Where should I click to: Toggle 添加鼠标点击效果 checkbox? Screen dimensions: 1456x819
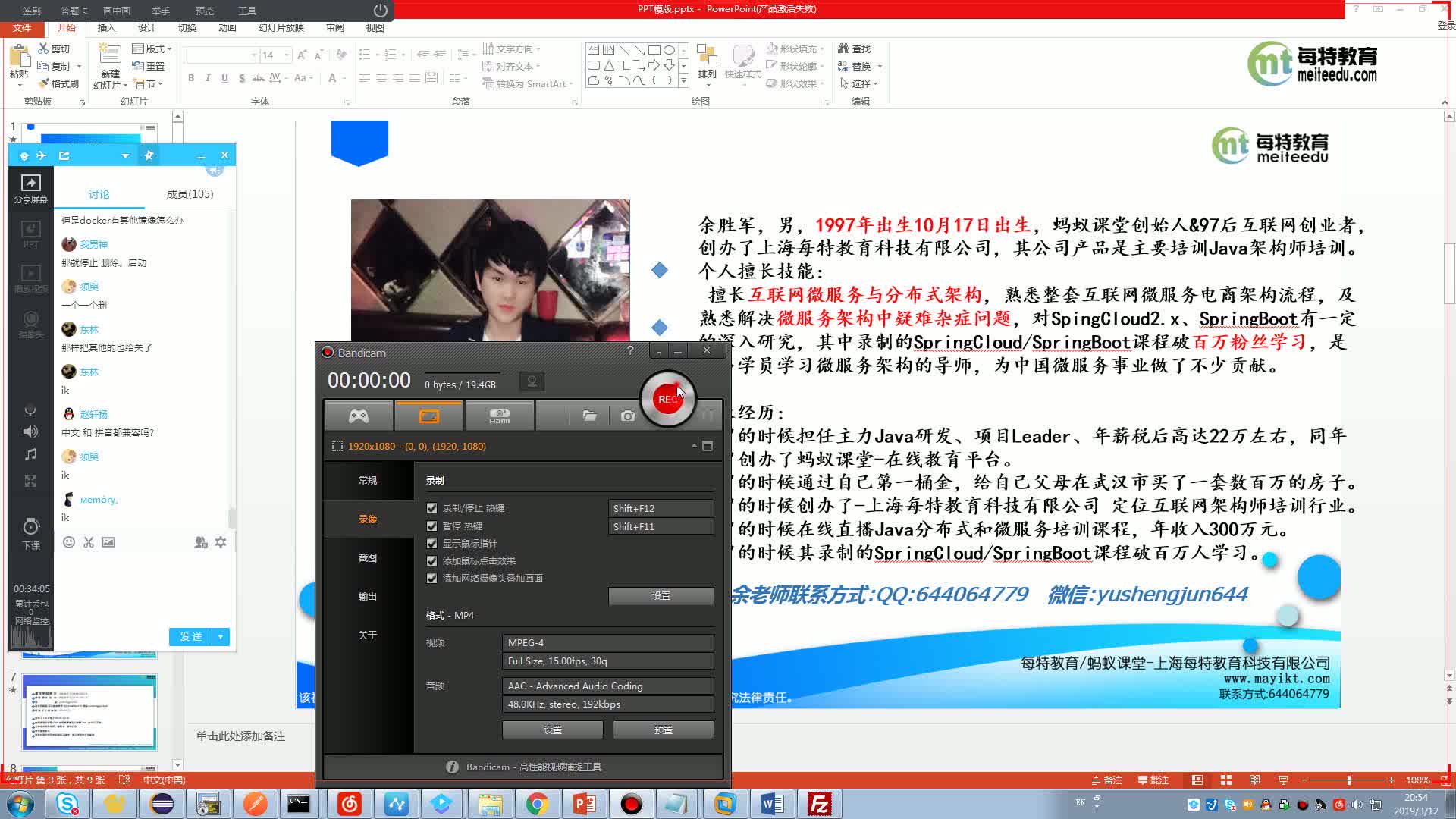(x=432, y=561)
